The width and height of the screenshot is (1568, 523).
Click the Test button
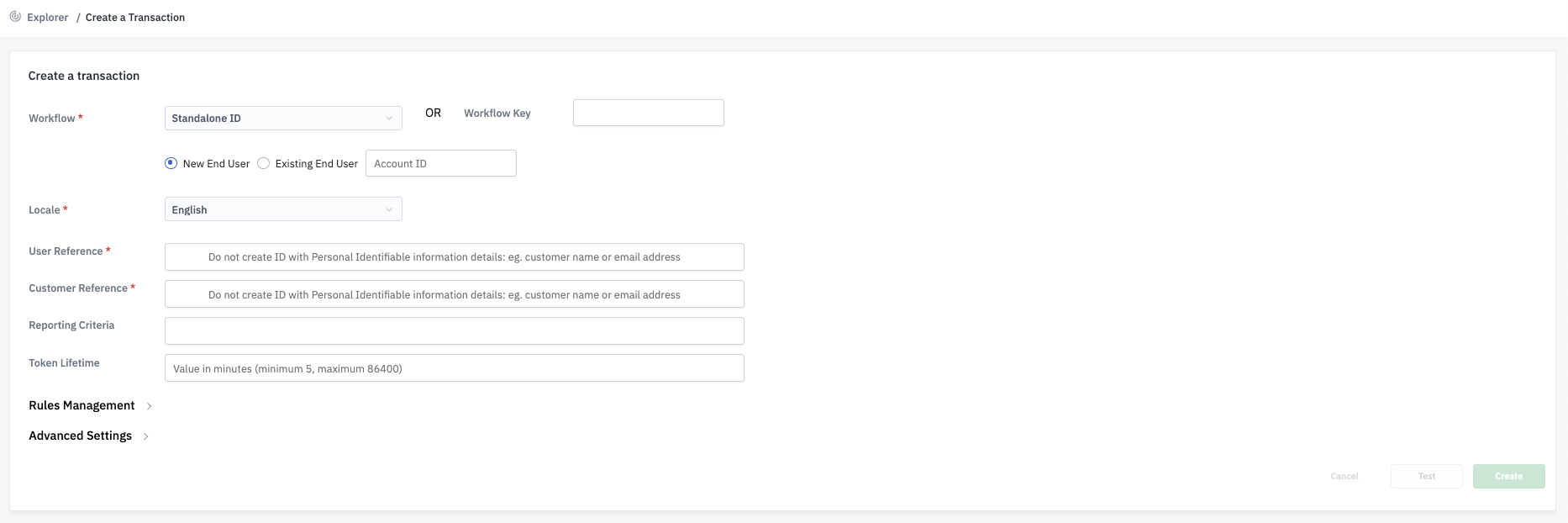1426,477
